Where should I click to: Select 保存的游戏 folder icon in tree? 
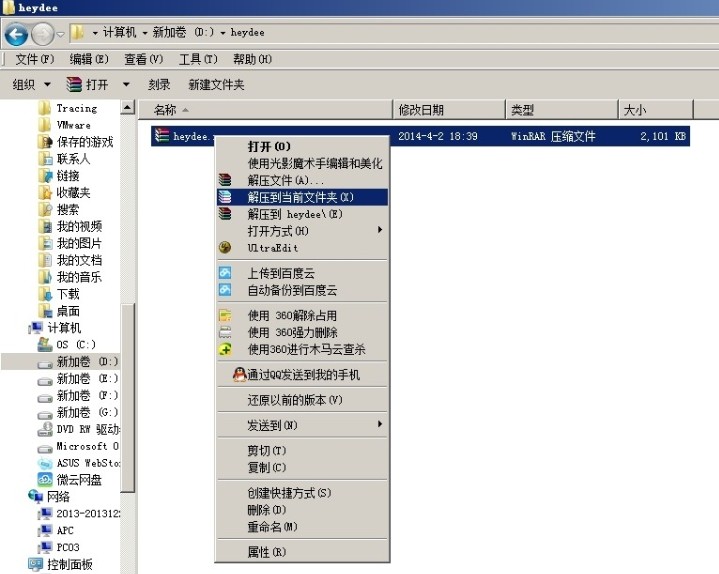pos(45,142)
